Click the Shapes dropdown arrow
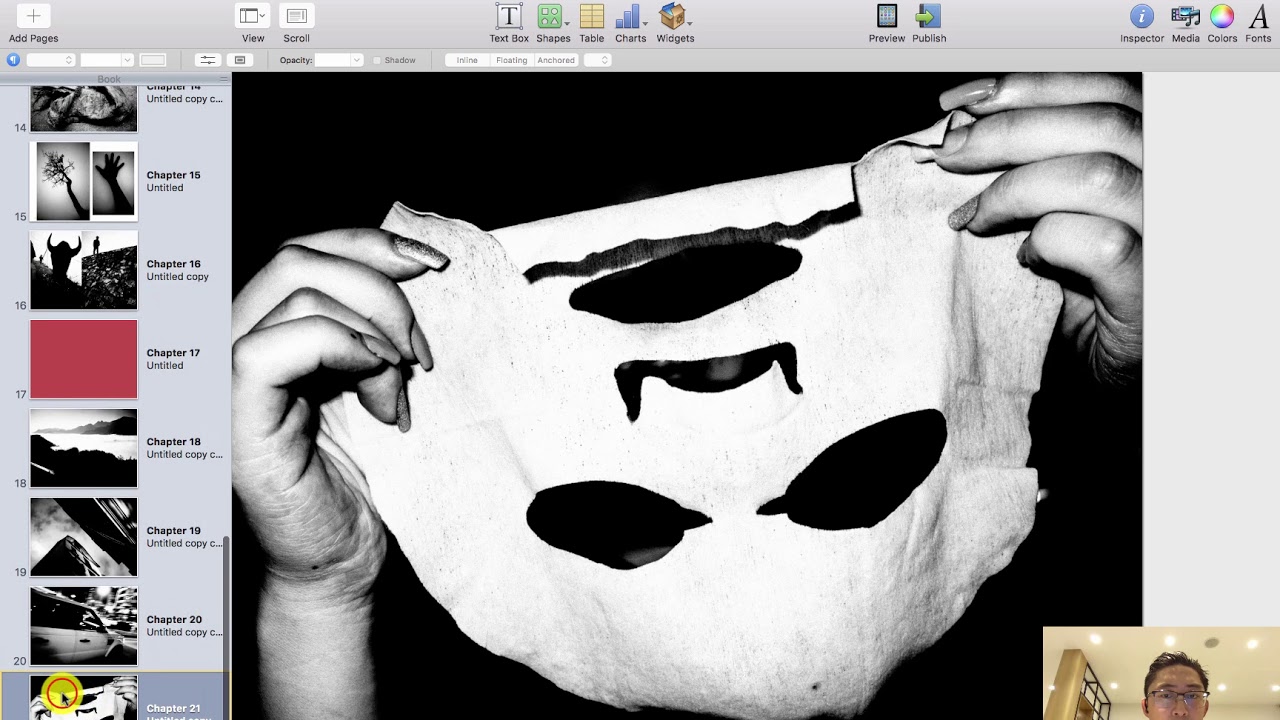 [567, 22]
